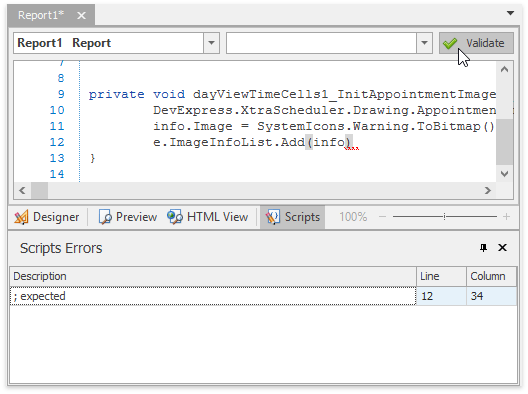Click line number 10 in gutter
Screen dimensions: 528x394
click(57, 110)
